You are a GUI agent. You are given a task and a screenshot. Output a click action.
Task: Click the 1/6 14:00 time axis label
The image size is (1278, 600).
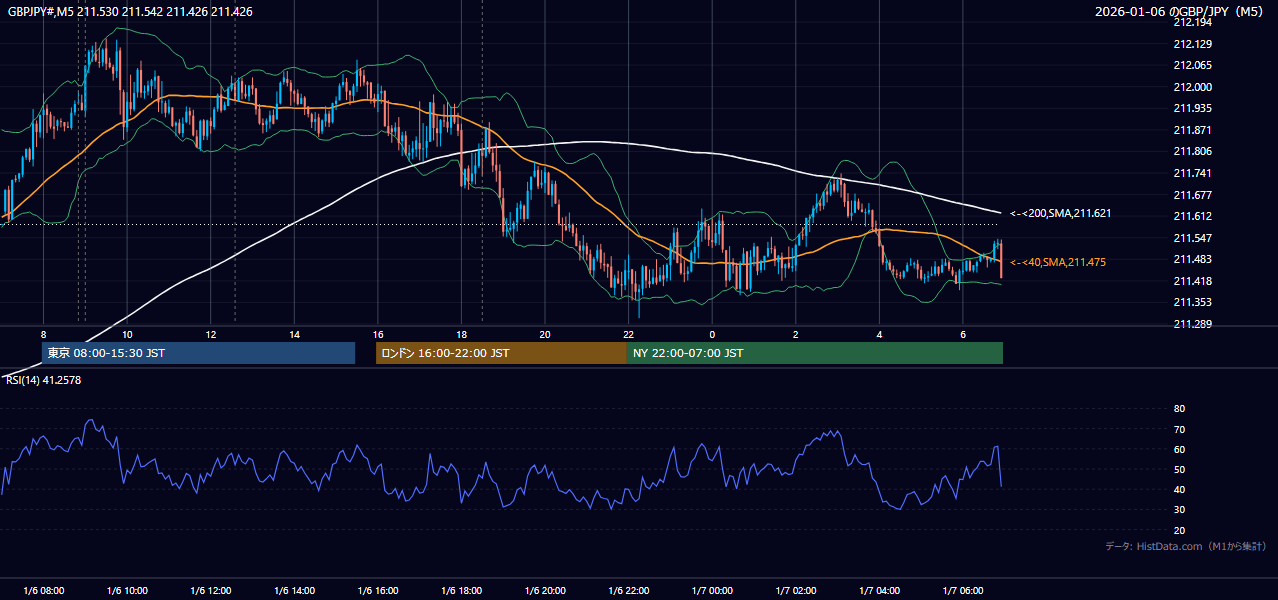point(294,590)
